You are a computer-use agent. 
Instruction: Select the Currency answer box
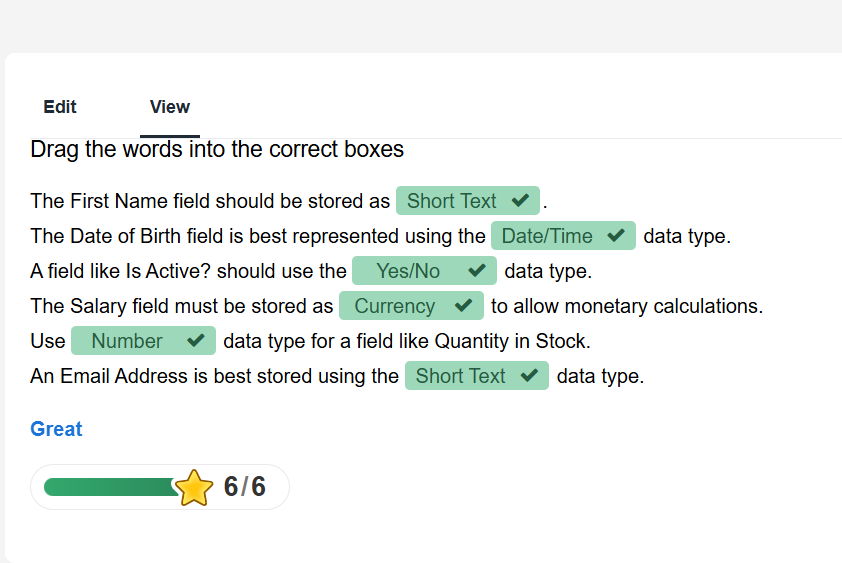tap(395, 306)
